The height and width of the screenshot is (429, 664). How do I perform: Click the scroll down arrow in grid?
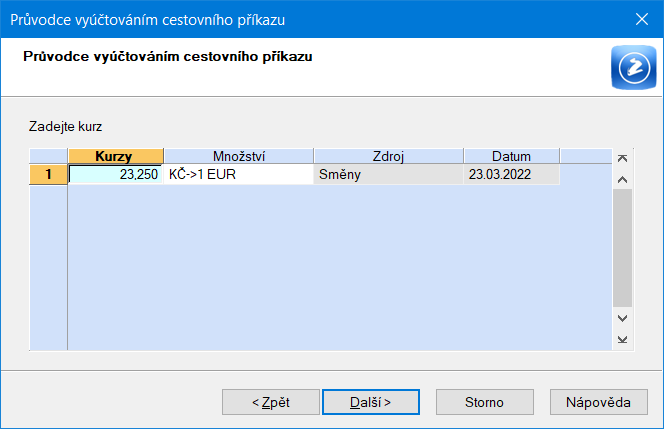click(x=622, y=318)
